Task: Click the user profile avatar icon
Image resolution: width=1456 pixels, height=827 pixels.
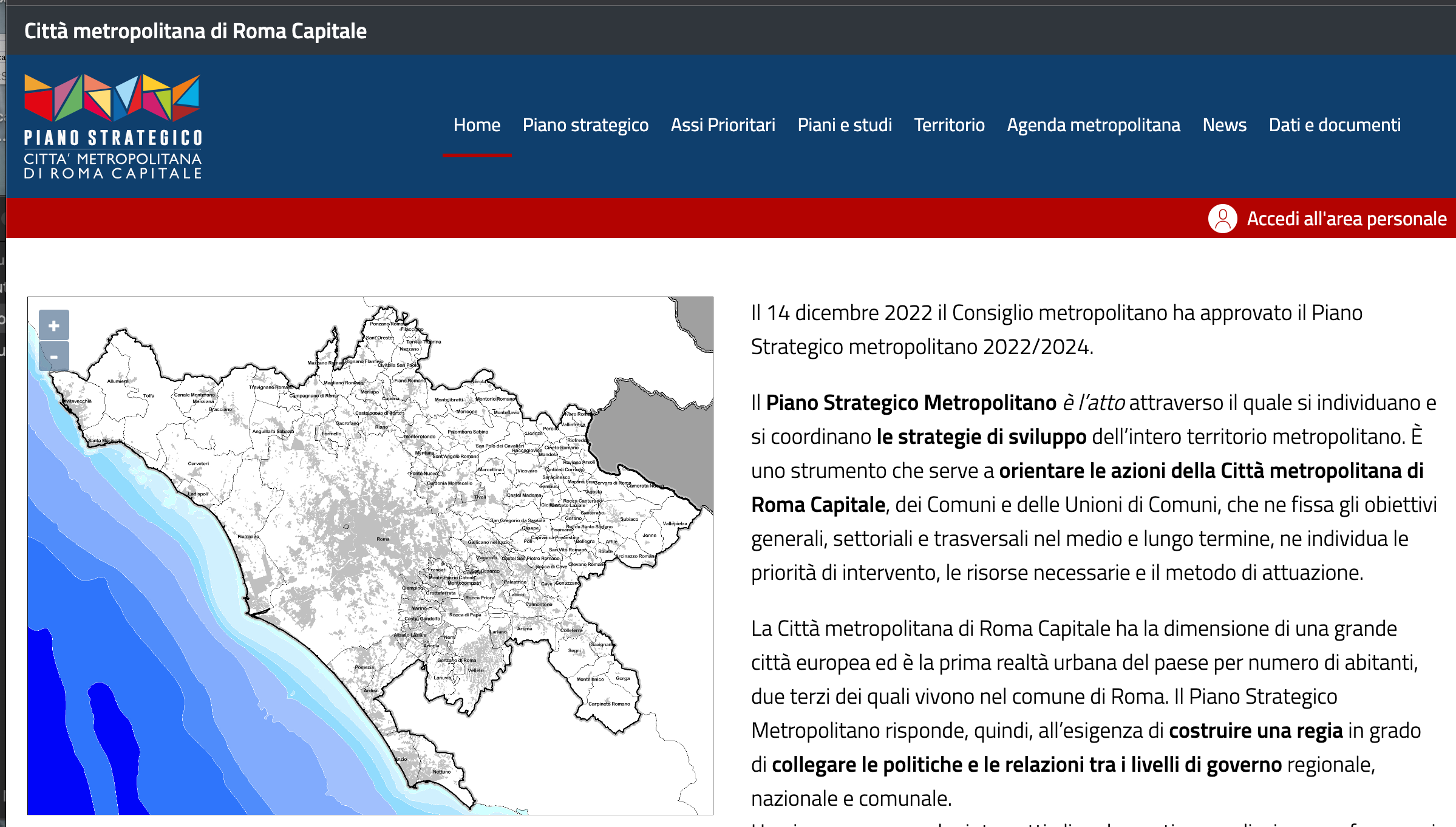Action: coord(1222,219)
